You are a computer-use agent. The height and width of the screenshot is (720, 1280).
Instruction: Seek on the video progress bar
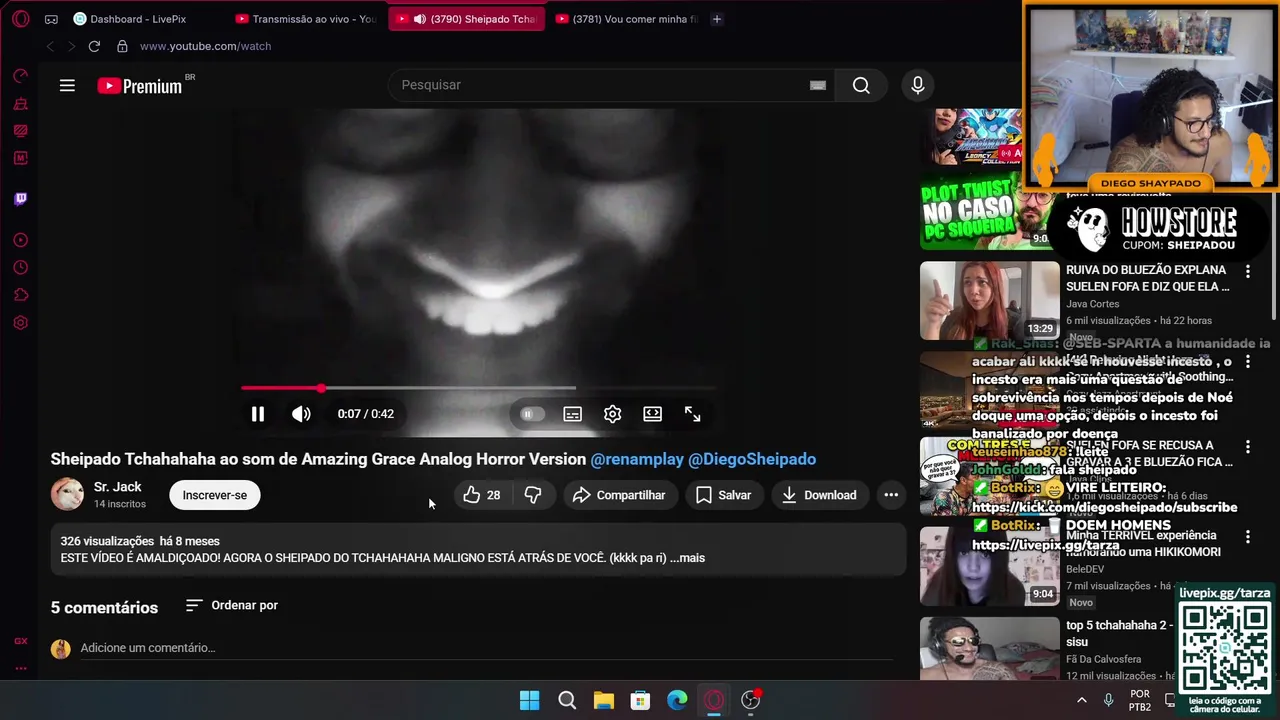click(478, 388)
